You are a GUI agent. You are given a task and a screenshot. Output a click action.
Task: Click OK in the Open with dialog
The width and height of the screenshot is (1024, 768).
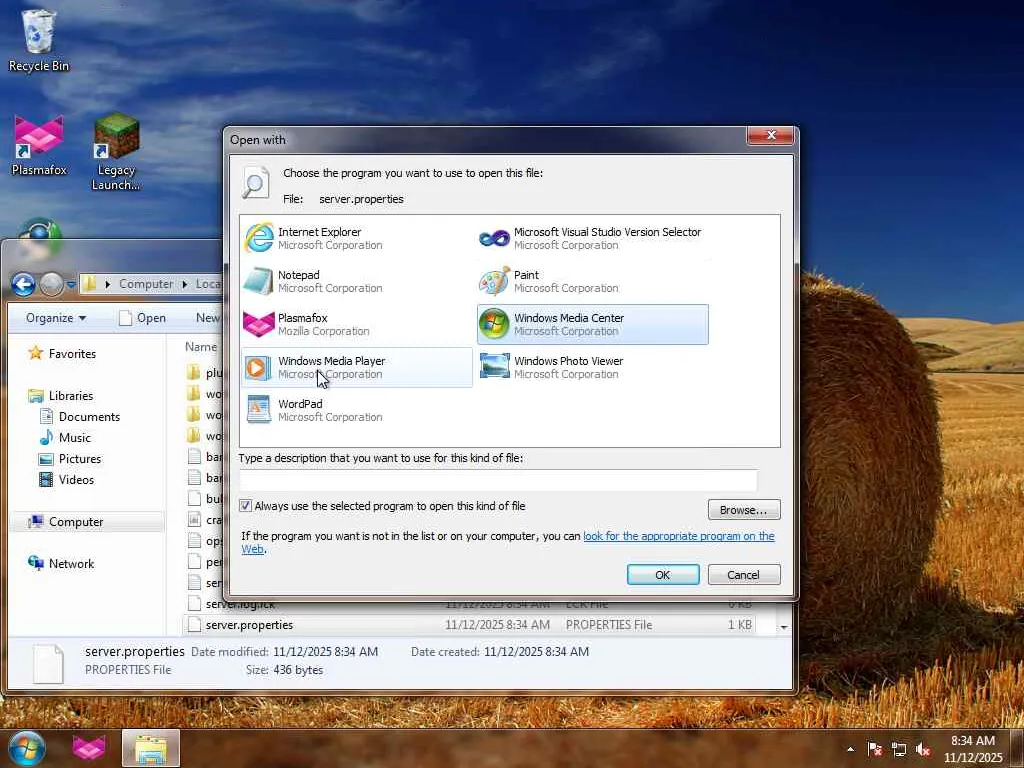point(663,575)
